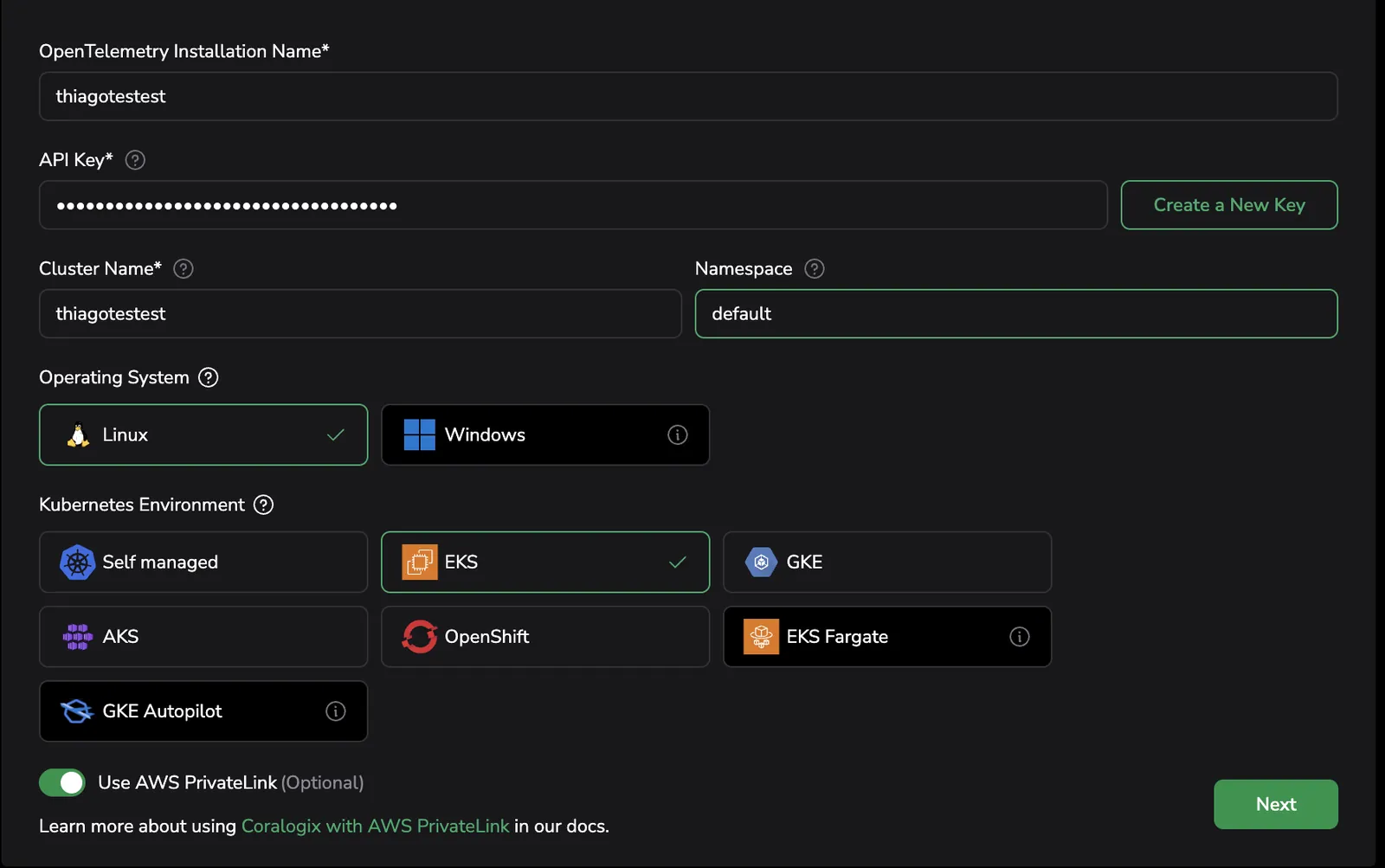
Task: Focus the Cluster Name field
Action: (360, 313)
